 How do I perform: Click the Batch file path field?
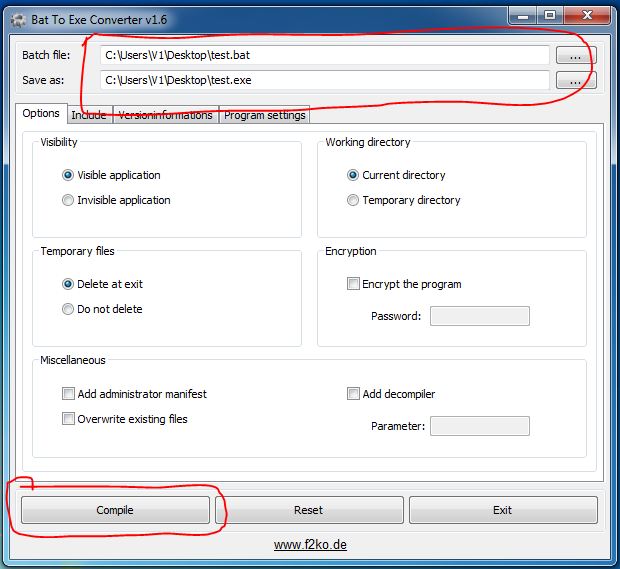[325, 55]
